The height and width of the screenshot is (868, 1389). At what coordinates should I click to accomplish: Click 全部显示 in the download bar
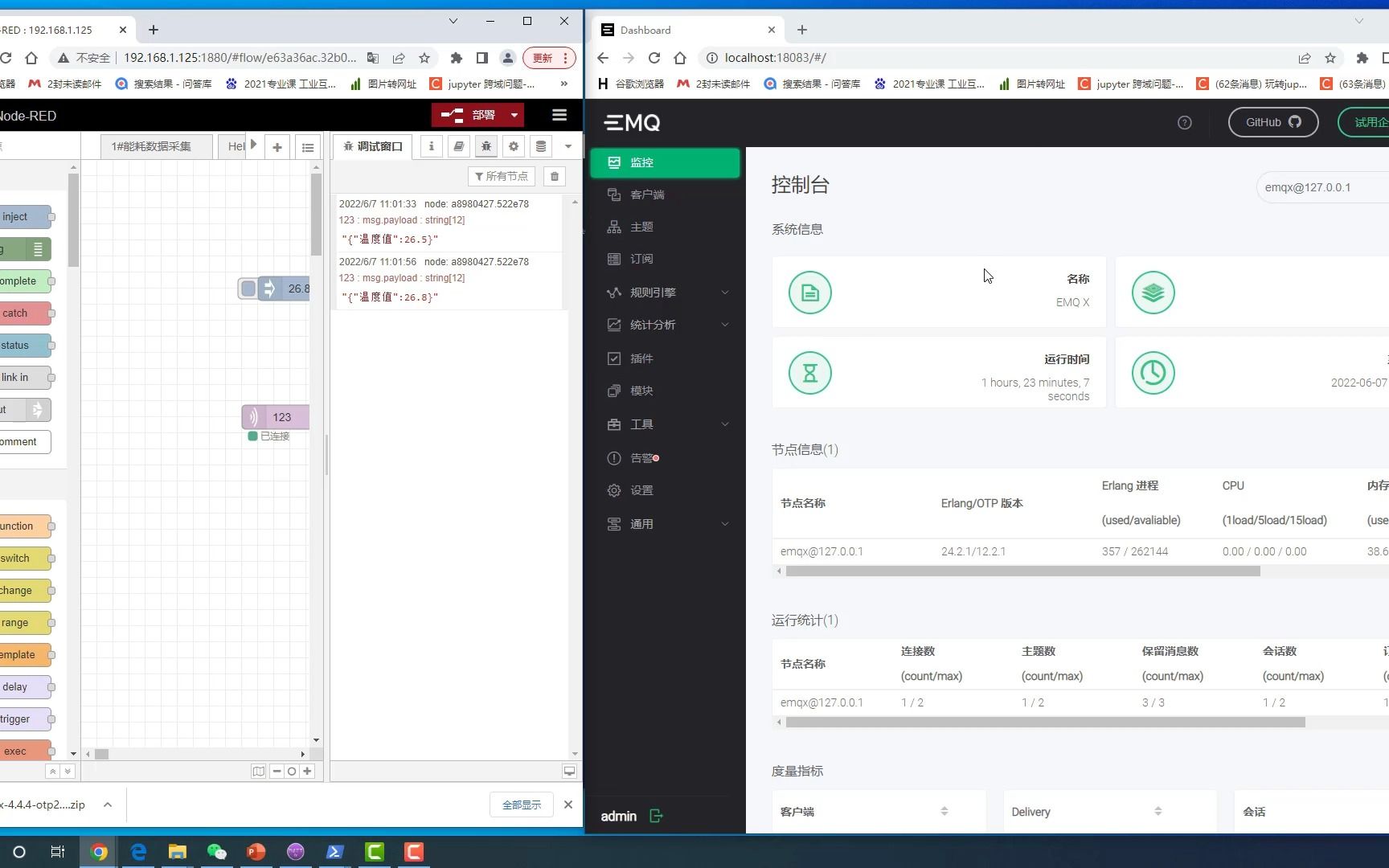[522, 805]
